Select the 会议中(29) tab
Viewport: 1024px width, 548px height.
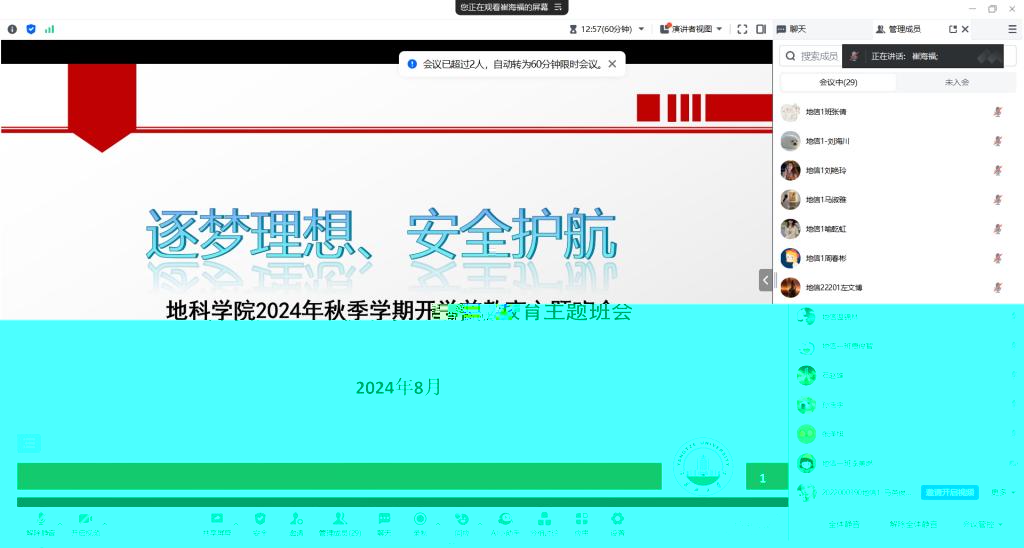(x=838, y=82)
